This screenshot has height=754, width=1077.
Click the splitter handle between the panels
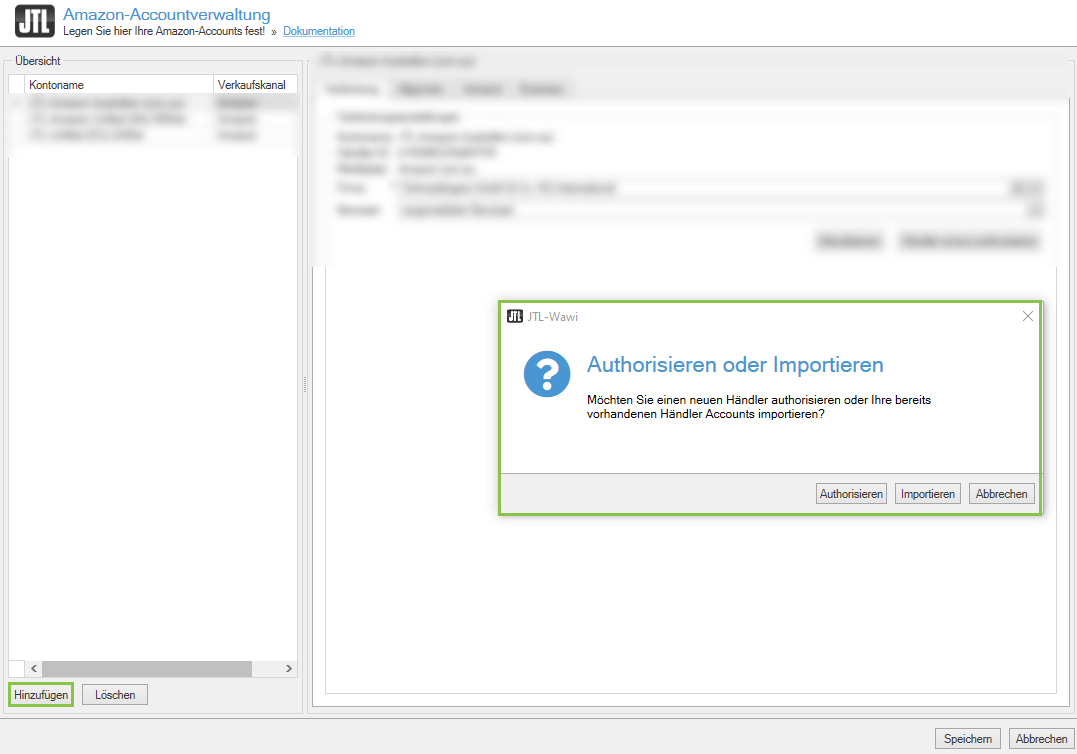[305, 384]
